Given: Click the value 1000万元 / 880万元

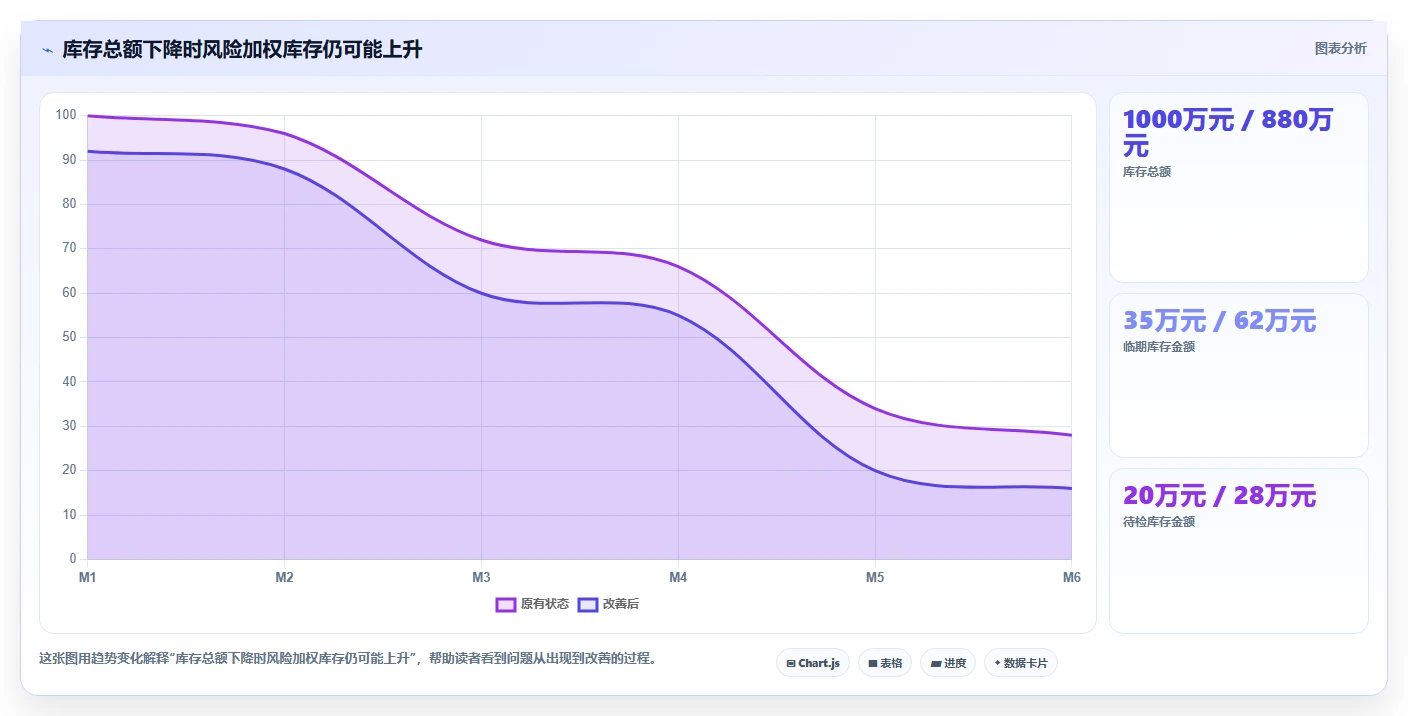Looking at the screenshot, I should coord(1228,133).
